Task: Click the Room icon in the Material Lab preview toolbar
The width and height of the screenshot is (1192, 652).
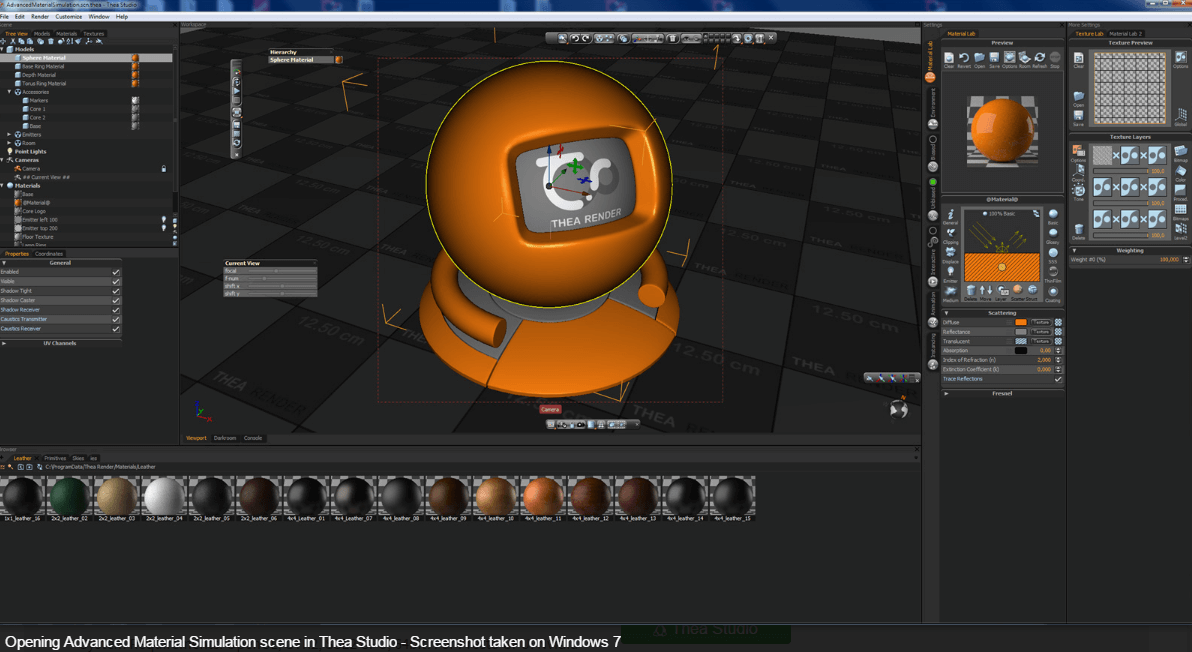Action: click(1023, 58)
